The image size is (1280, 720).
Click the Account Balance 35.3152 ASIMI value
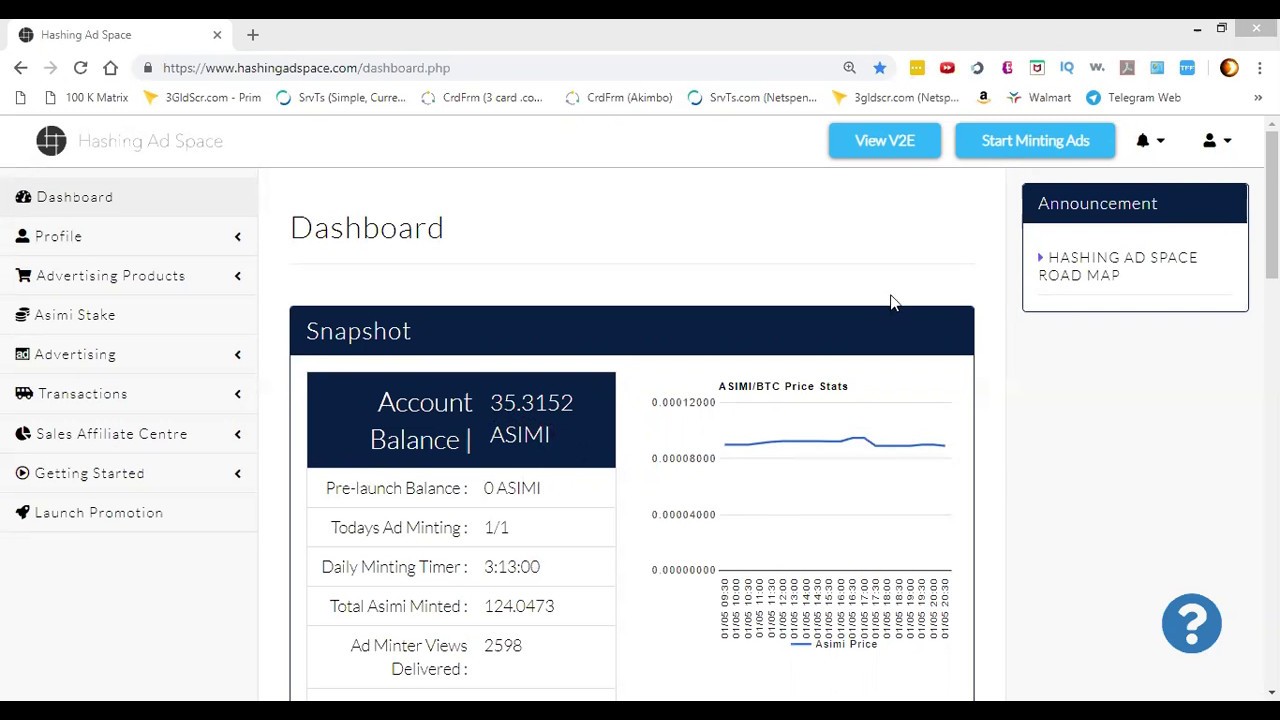(x=531, y=419)
